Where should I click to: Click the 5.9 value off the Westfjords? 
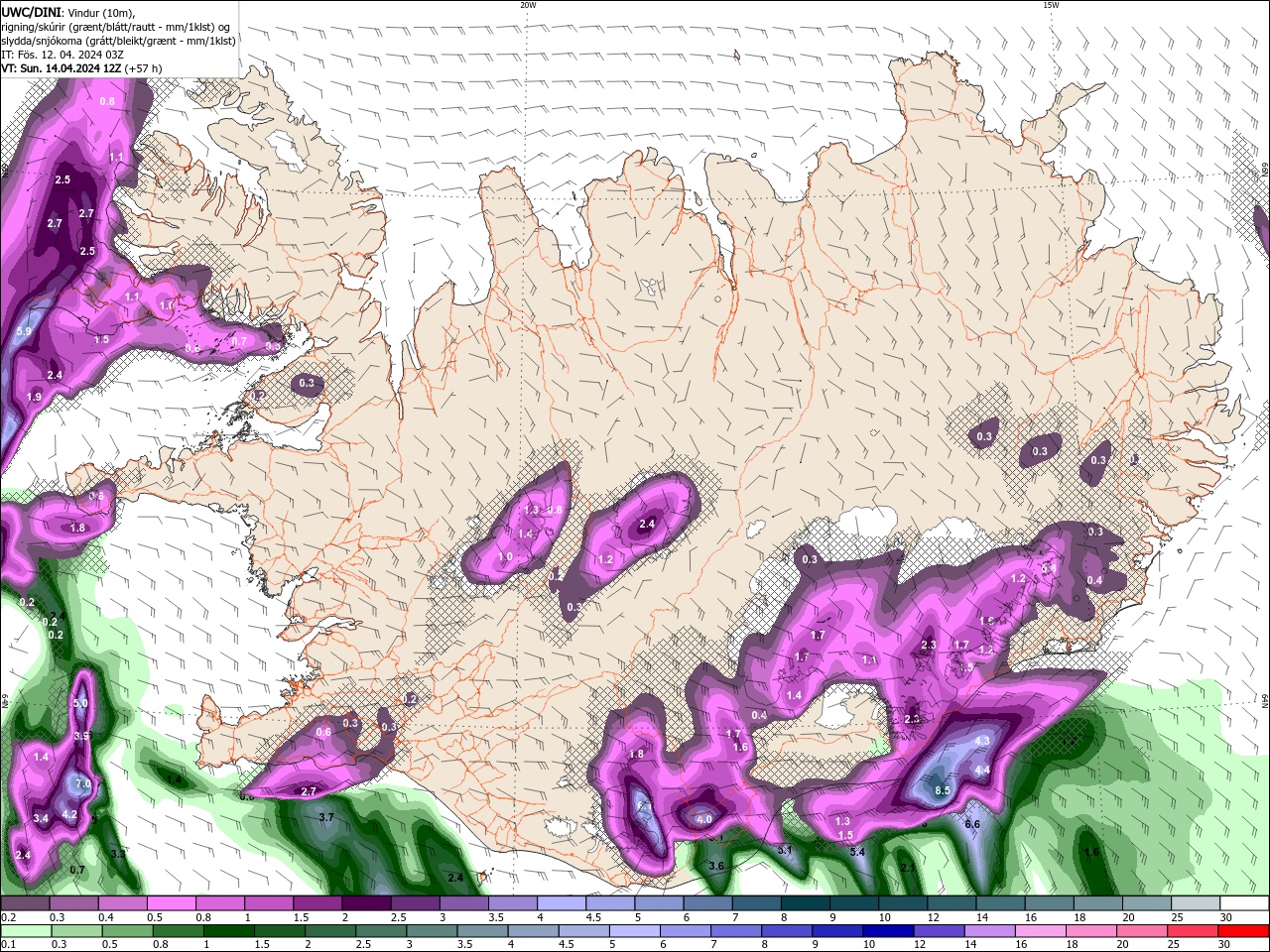(25, 331)
